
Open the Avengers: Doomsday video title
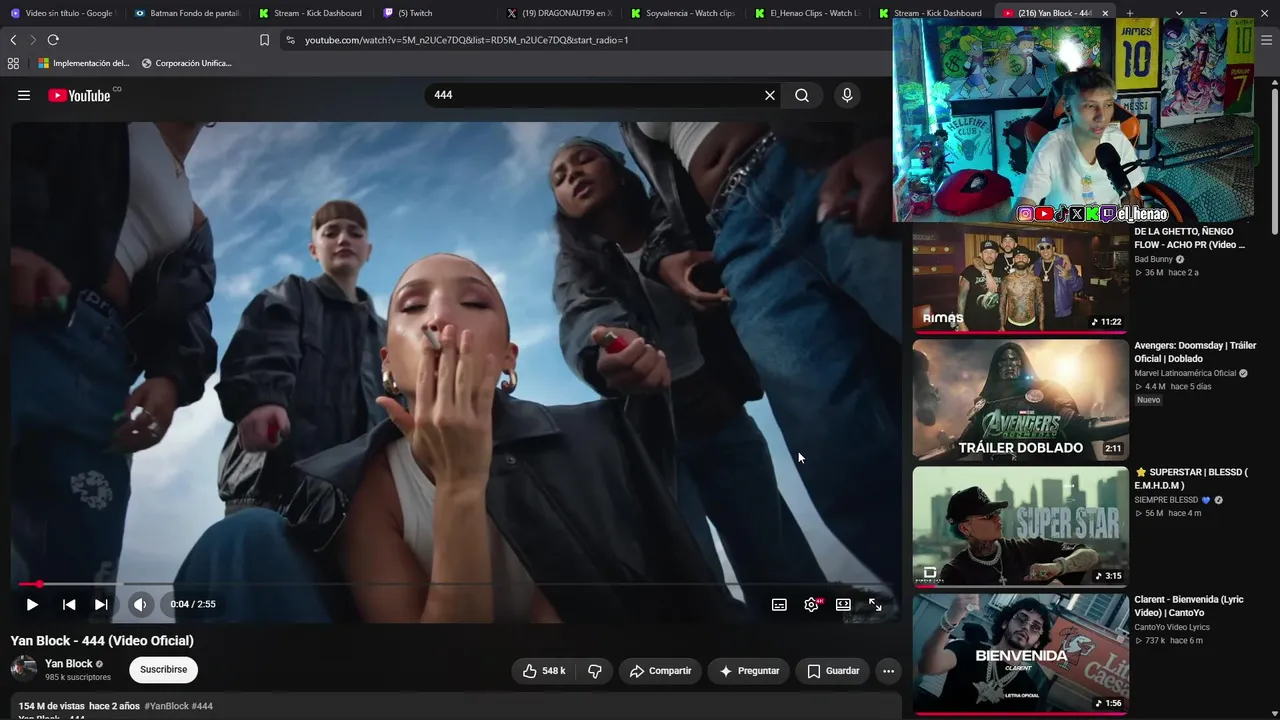pyautogui.click(x=1195, y=352)
